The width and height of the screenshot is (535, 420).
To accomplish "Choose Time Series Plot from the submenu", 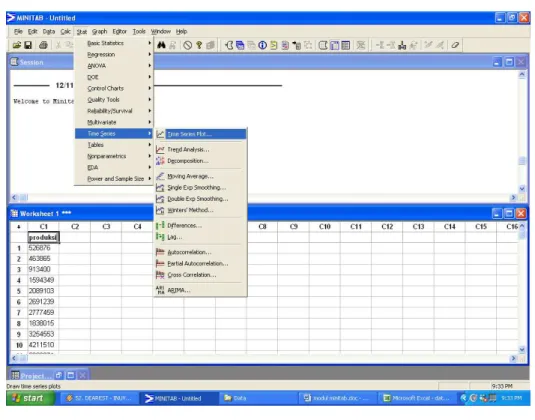I will [x=201, y=134].
